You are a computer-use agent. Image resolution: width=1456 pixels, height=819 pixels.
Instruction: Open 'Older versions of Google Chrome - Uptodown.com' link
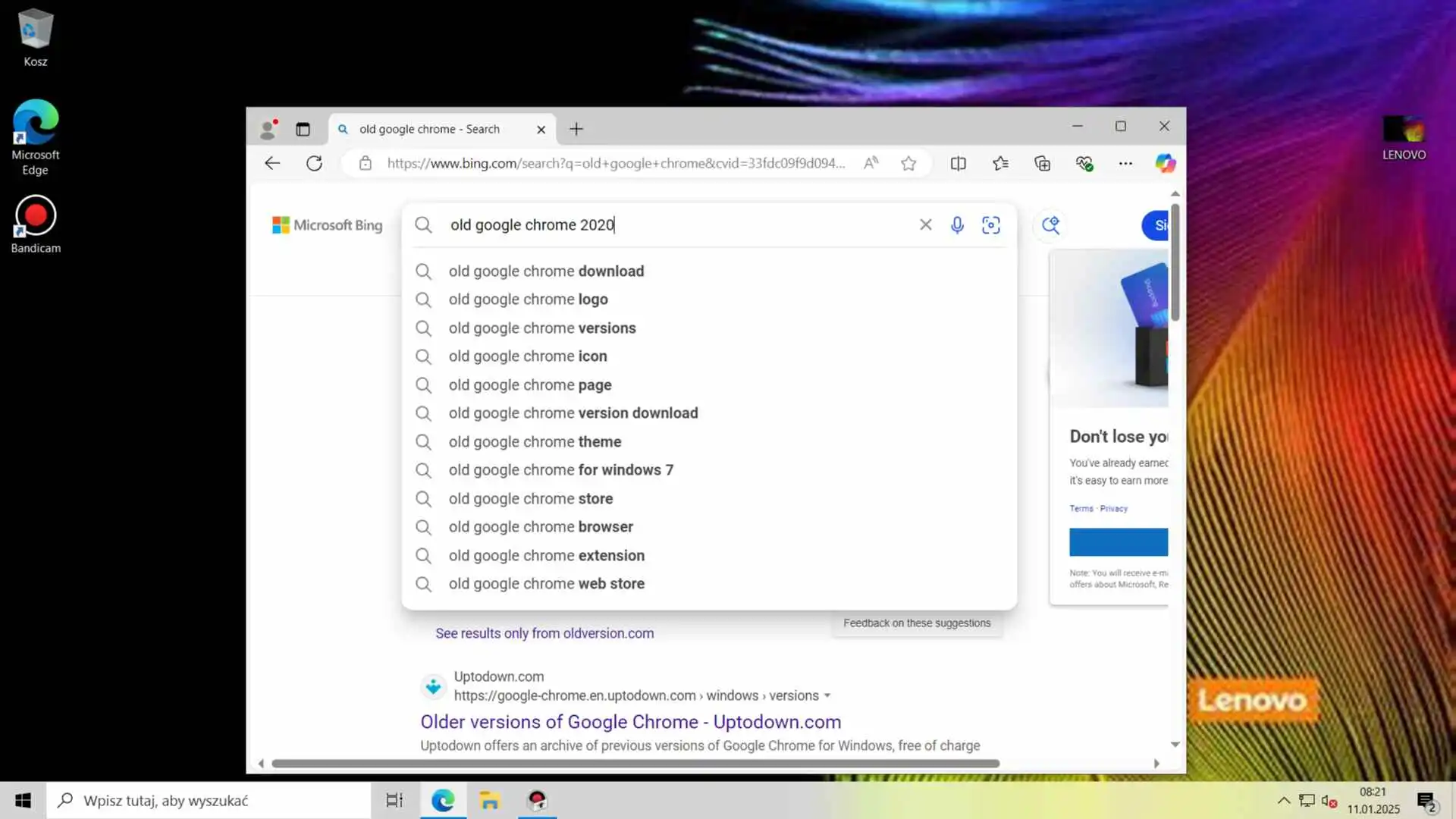click(x=630, y=721)
